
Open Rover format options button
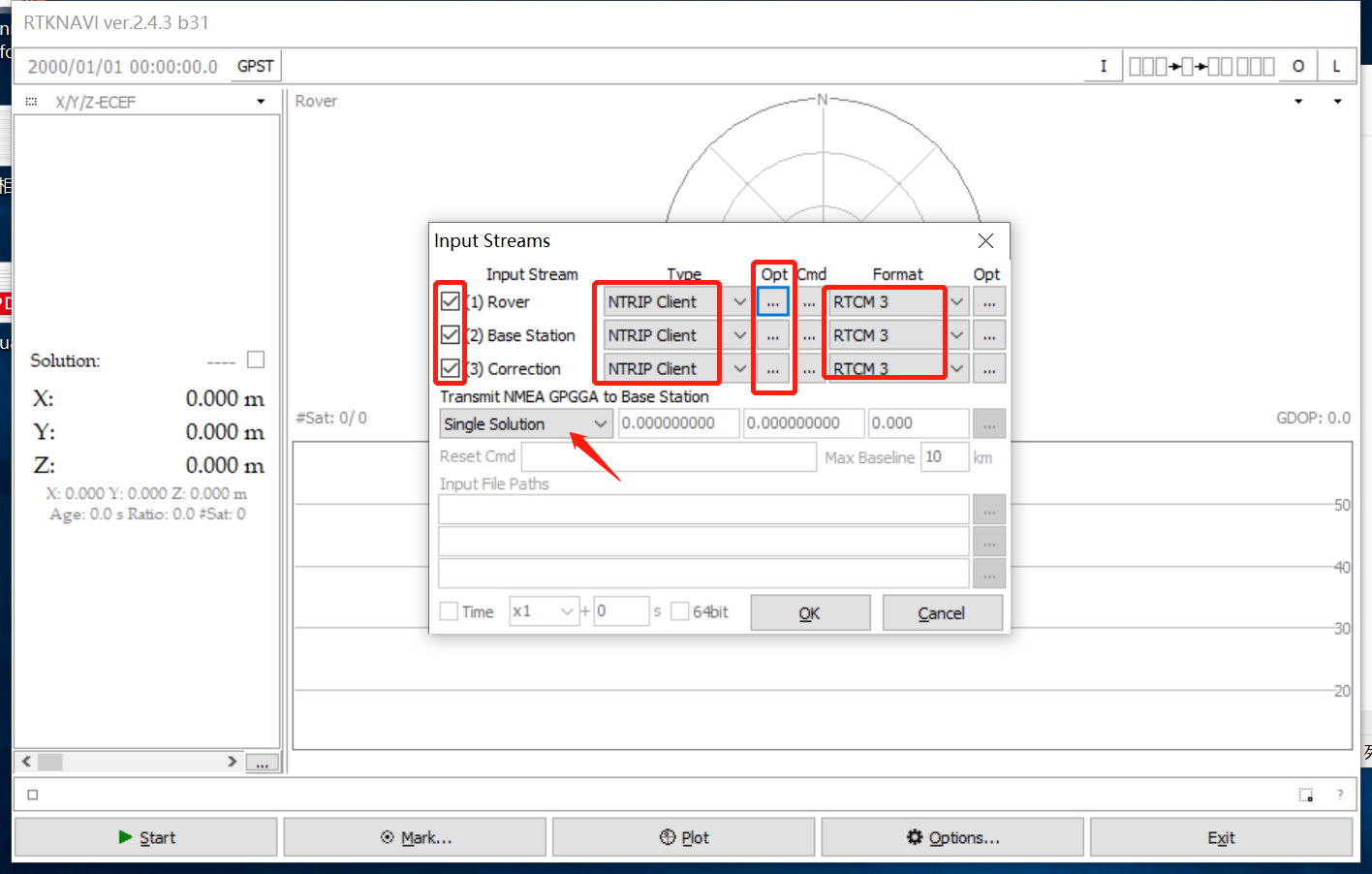pos(989,301)
